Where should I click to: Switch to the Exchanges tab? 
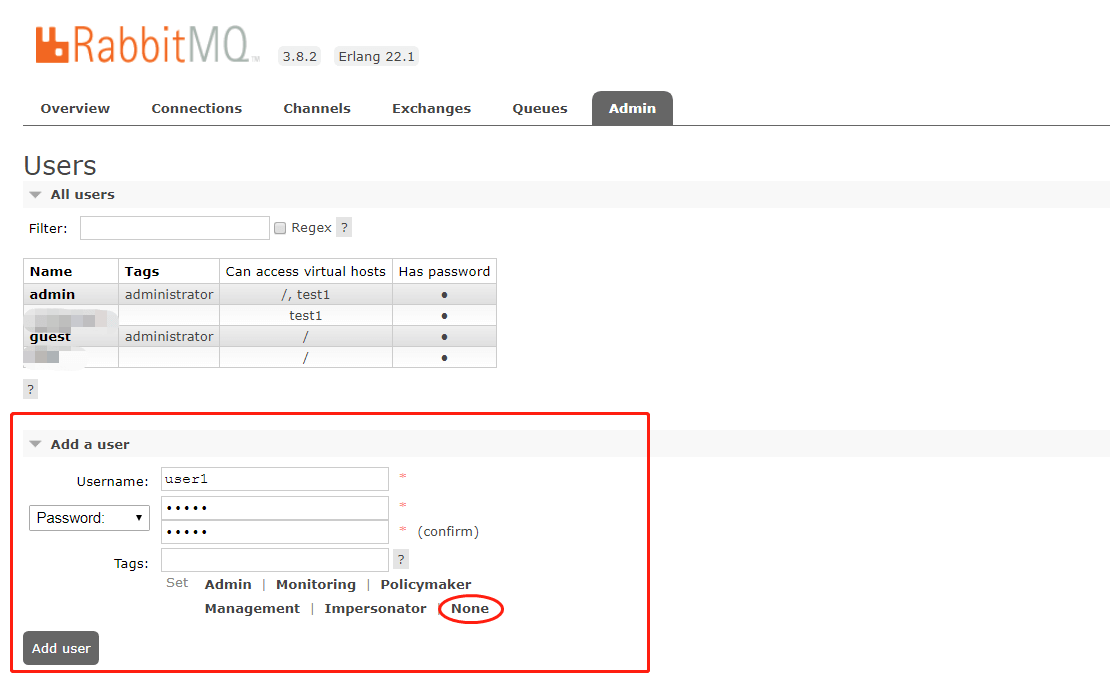point(431,108)
